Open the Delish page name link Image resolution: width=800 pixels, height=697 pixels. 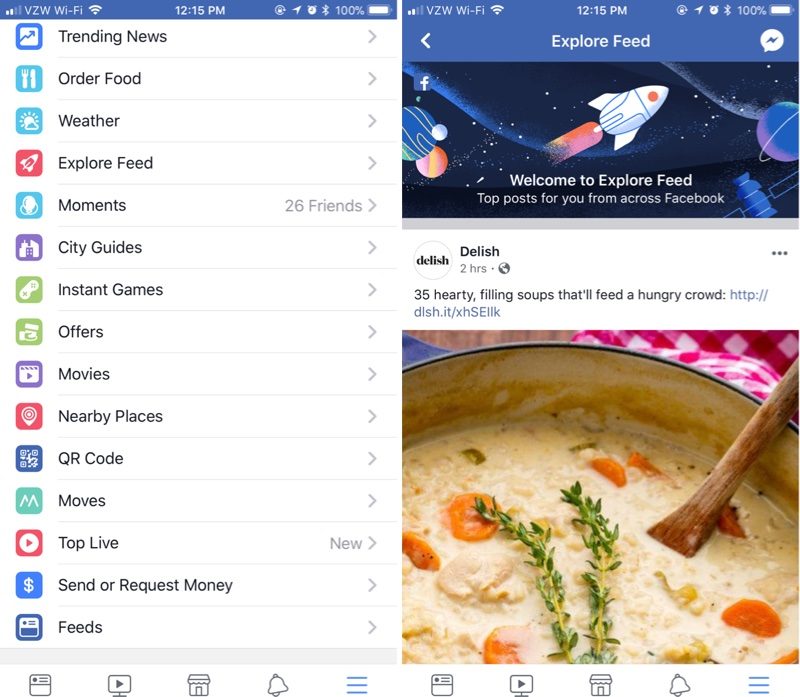tap(480, 252)
